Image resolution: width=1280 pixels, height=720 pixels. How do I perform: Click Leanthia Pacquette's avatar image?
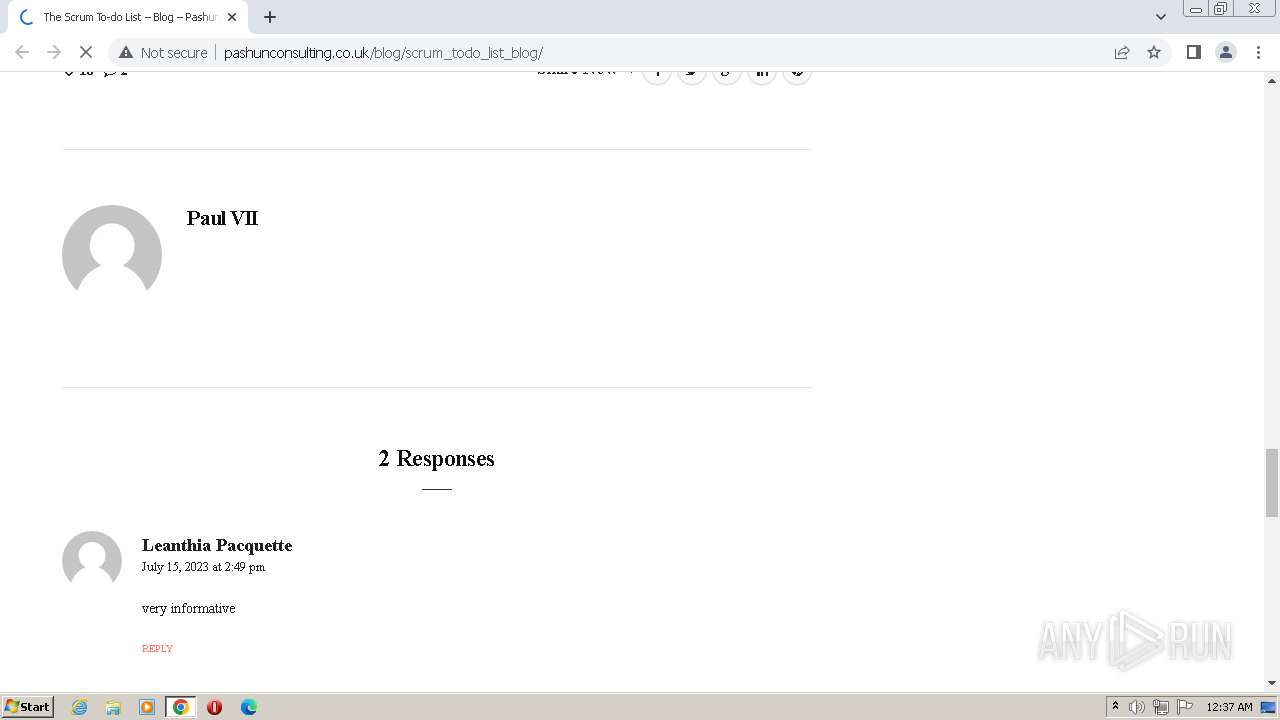click(92, 560)
